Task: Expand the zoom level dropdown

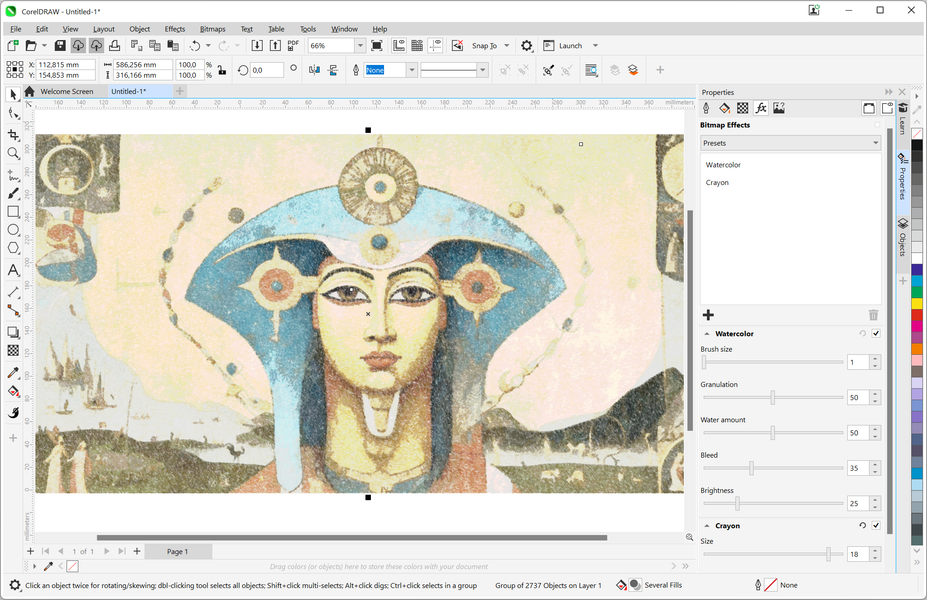Action: 360,46
